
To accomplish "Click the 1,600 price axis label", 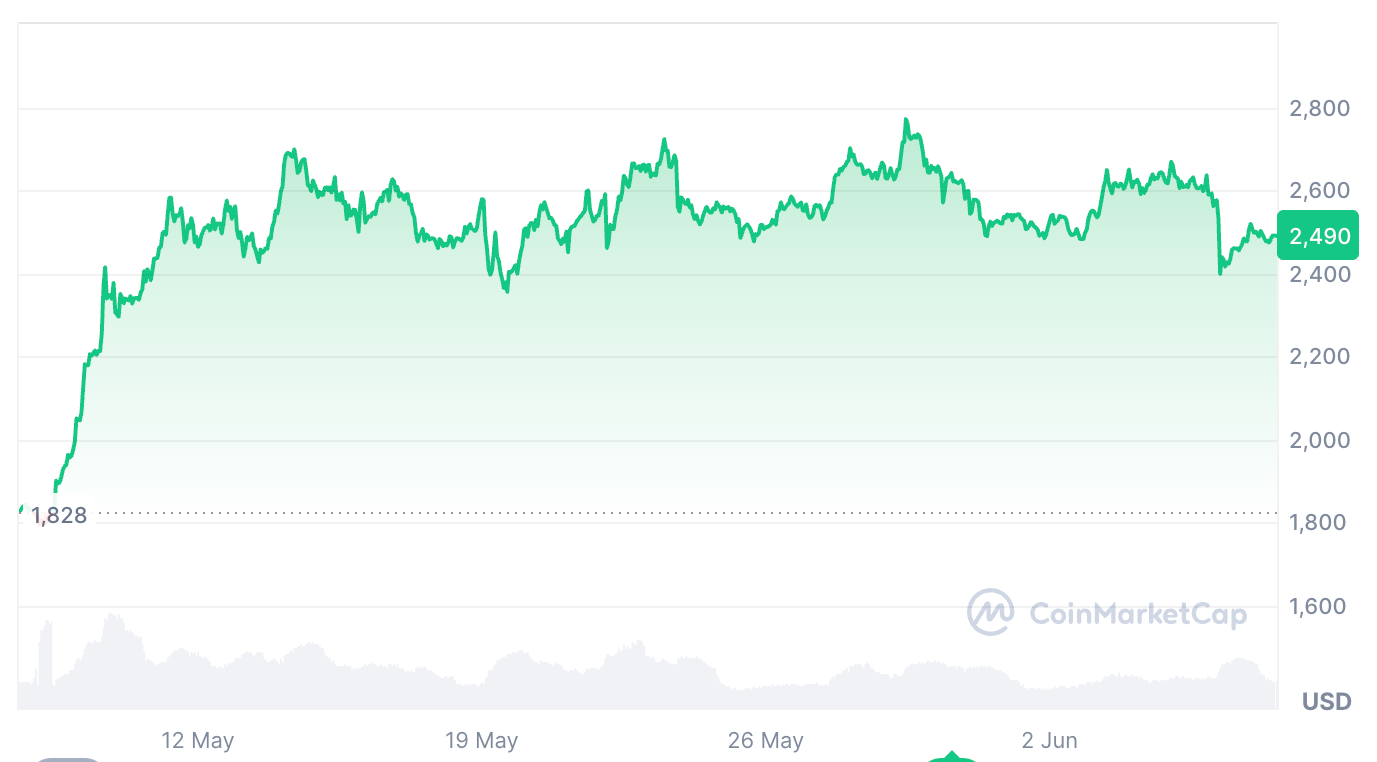I will (1320, 606).
